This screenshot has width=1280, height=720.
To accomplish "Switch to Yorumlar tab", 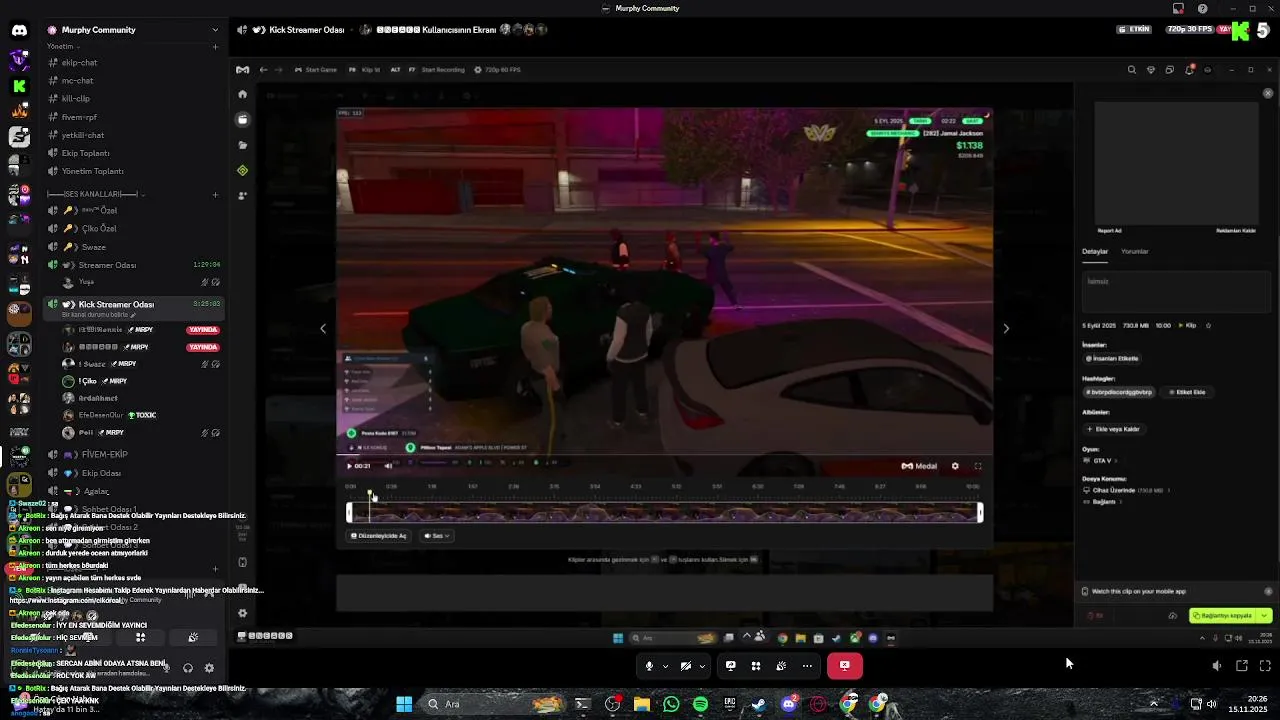I will pos(1135,252).
